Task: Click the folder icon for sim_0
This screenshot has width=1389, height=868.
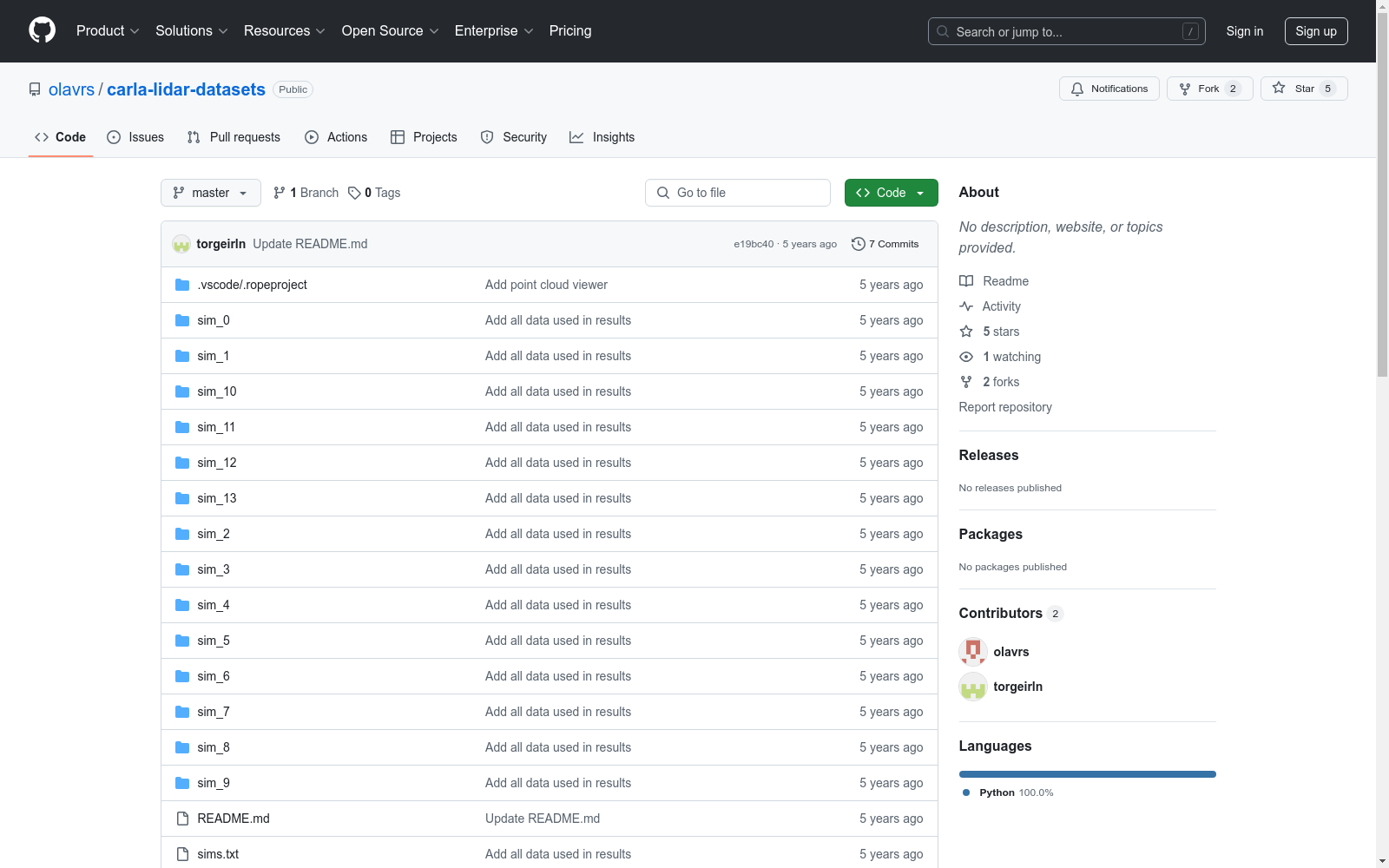Action: point(182,320)
